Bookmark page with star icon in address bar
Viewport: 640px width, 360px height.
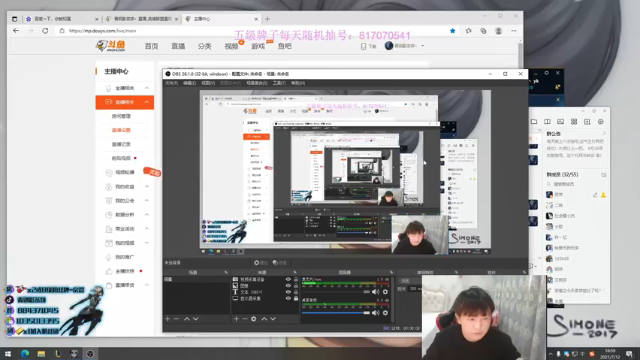click(x=453, y=31)
